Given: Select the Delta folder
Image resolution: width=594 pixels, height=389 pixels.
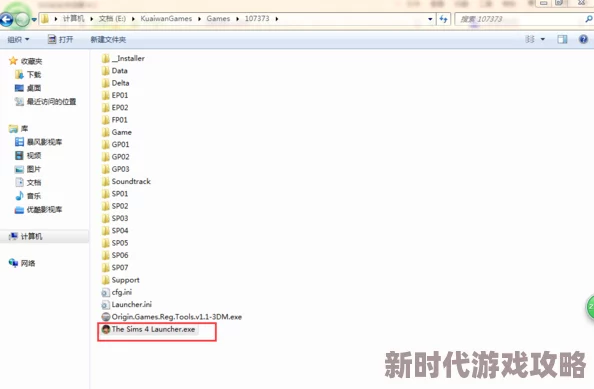Looking at the screenshot, I should click(116, 83).
